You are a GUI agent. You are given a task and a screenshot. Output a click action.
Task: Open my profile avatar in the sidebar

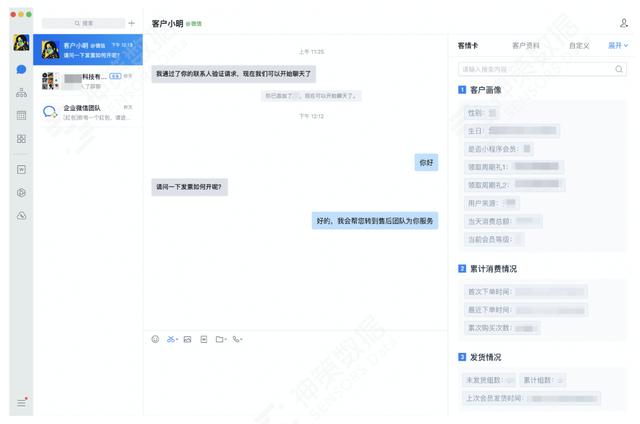(x=21, y=42)
